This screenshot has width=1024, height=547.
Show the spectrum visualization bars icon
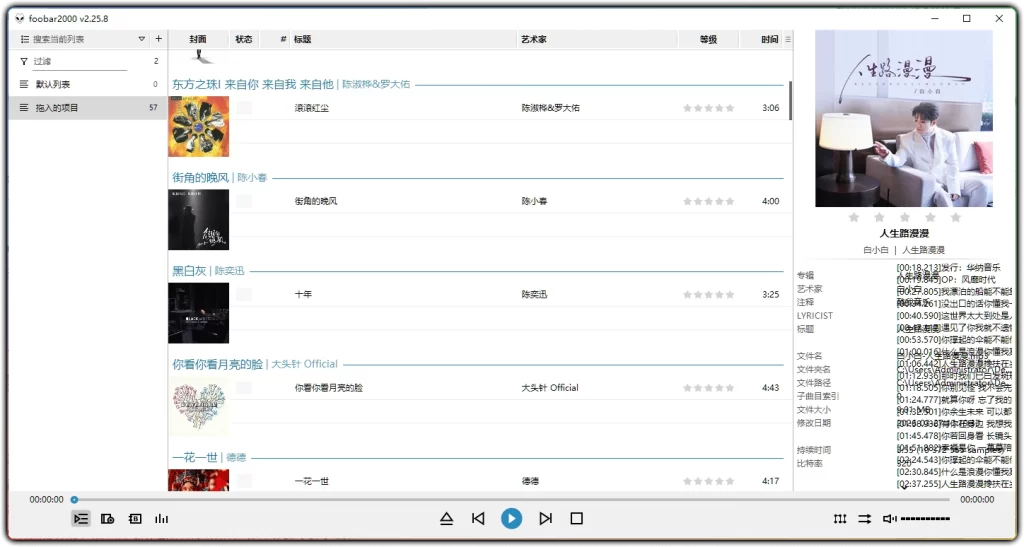point(161,519)
